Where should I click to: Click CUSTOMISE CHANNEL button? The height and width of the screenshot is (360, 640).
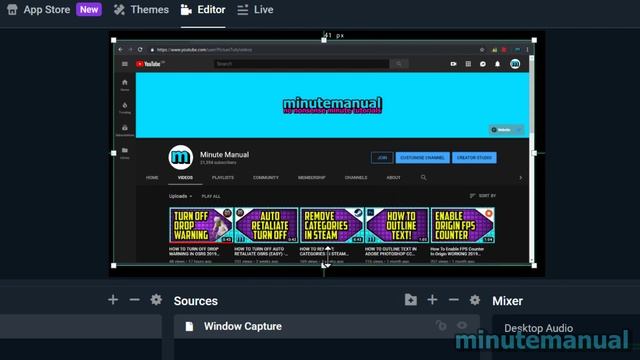[x=422, y=158]
